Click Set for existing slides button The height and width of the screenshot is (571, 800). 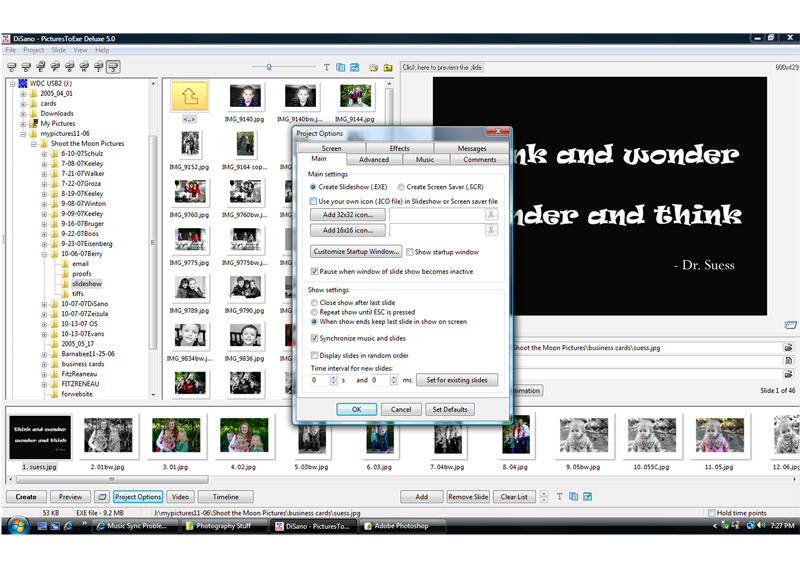click(x=456, y=380)
